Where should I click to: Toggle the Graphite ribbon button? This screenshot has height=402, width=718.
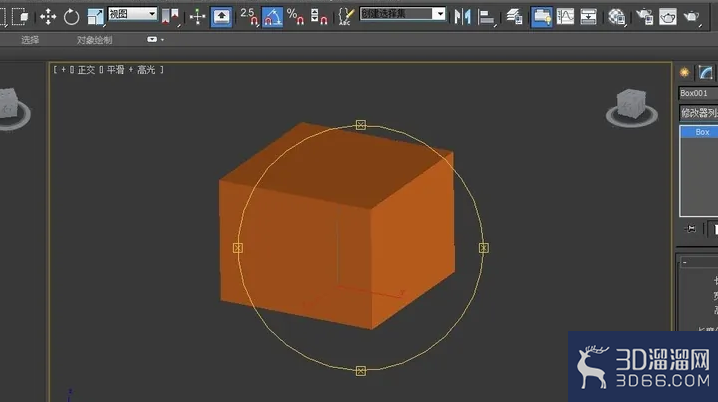(x=541, y=17)
